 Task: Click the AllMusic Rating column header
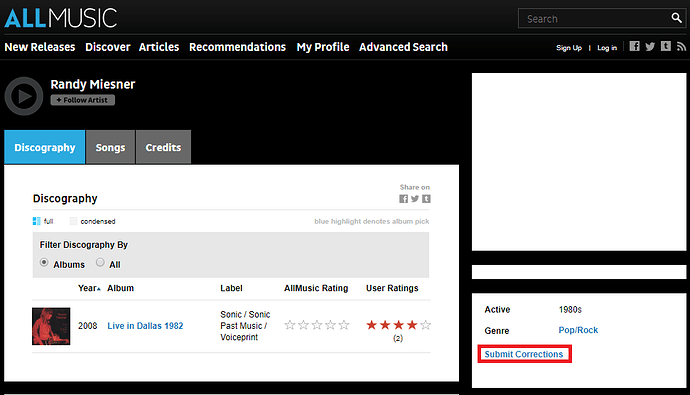click(316, 288)
